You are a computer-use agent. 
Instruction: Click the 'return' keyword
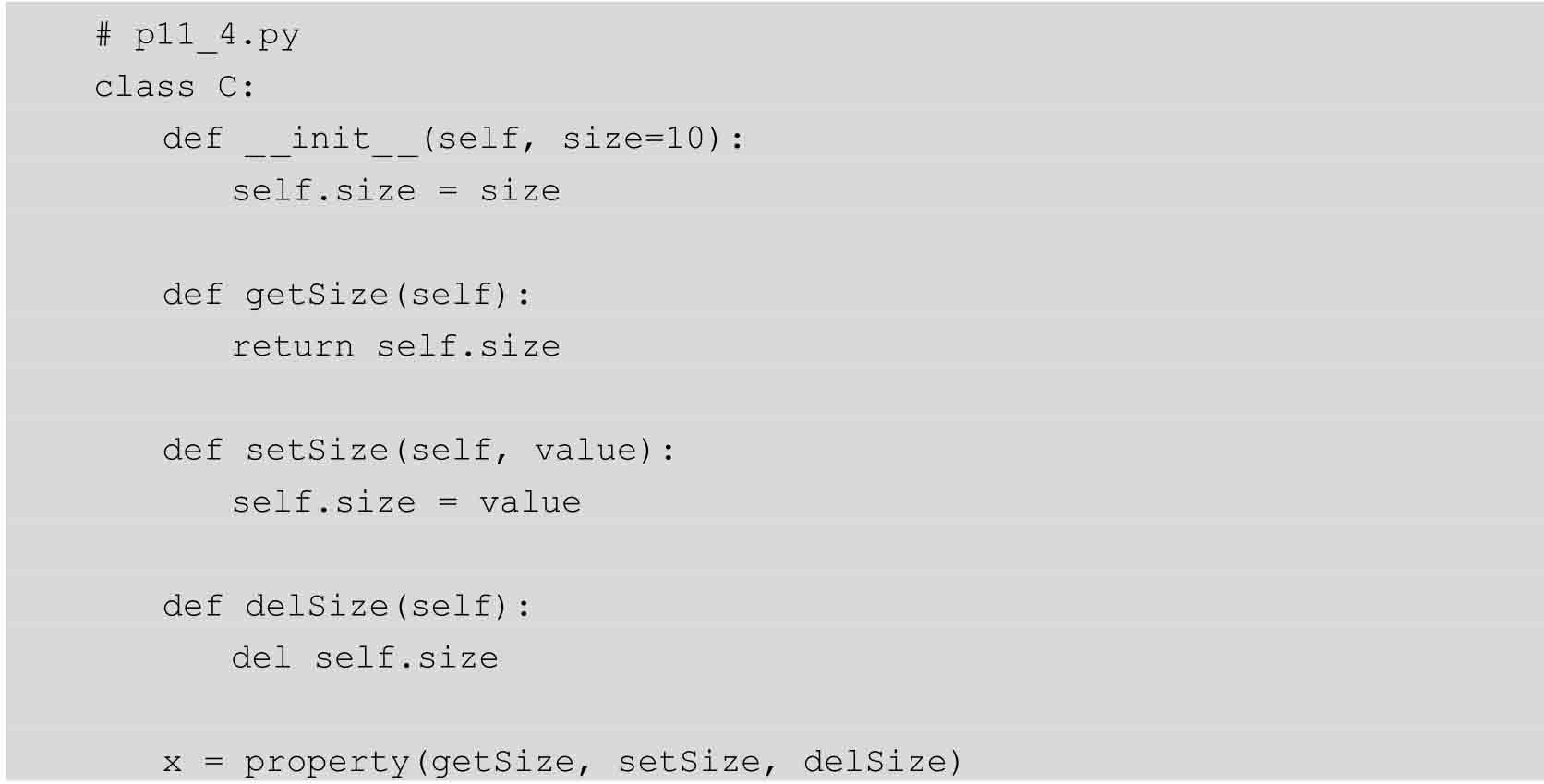pyautogui.click(x=292, y=347)
